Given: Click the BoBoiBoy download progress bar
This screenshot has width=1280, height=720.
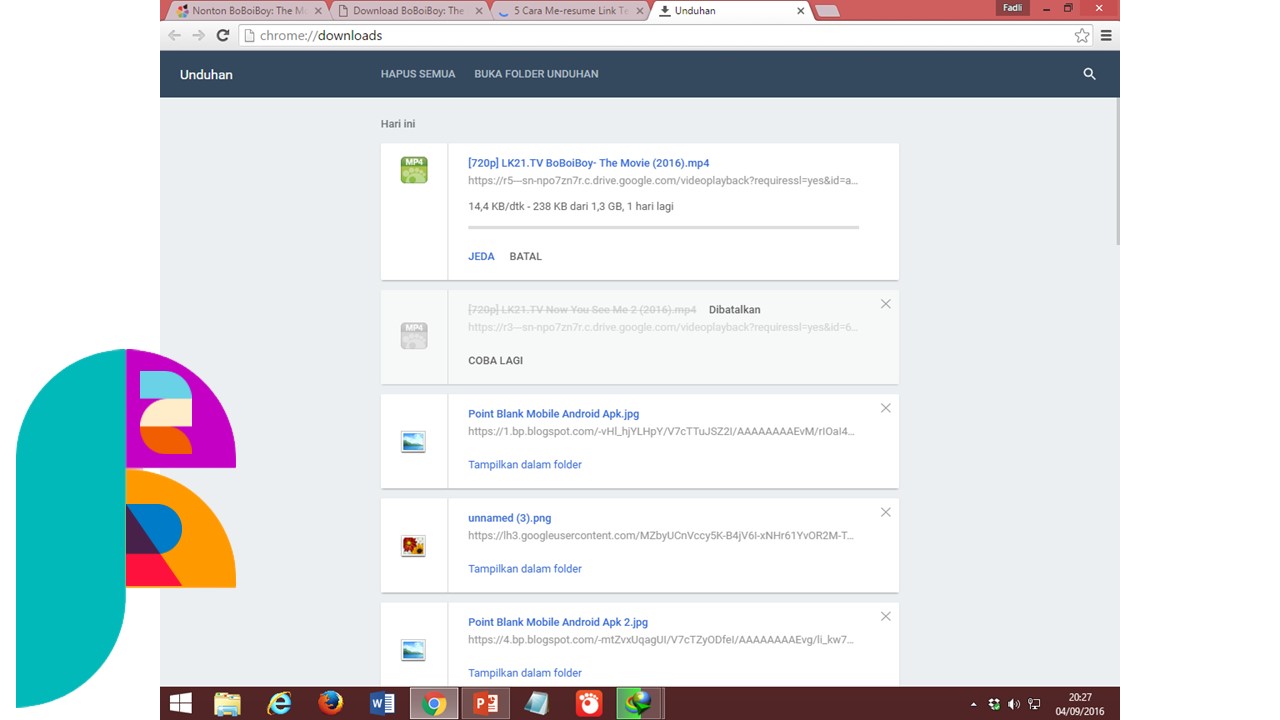Looking at the screenshot, I should (663, 228).
